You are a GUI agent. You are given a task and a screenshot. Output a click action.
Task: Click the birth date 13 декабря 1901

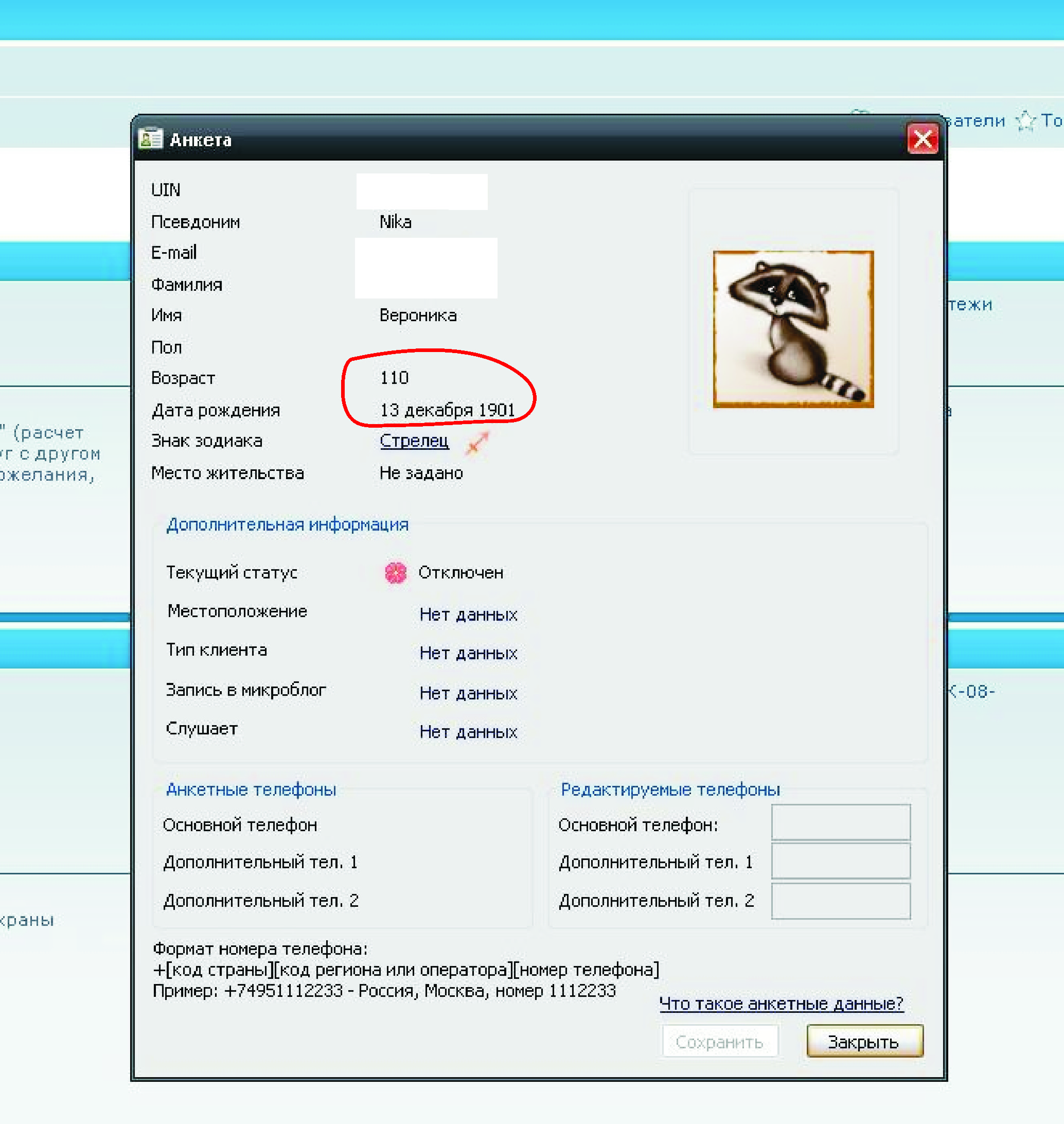(447, 410)
